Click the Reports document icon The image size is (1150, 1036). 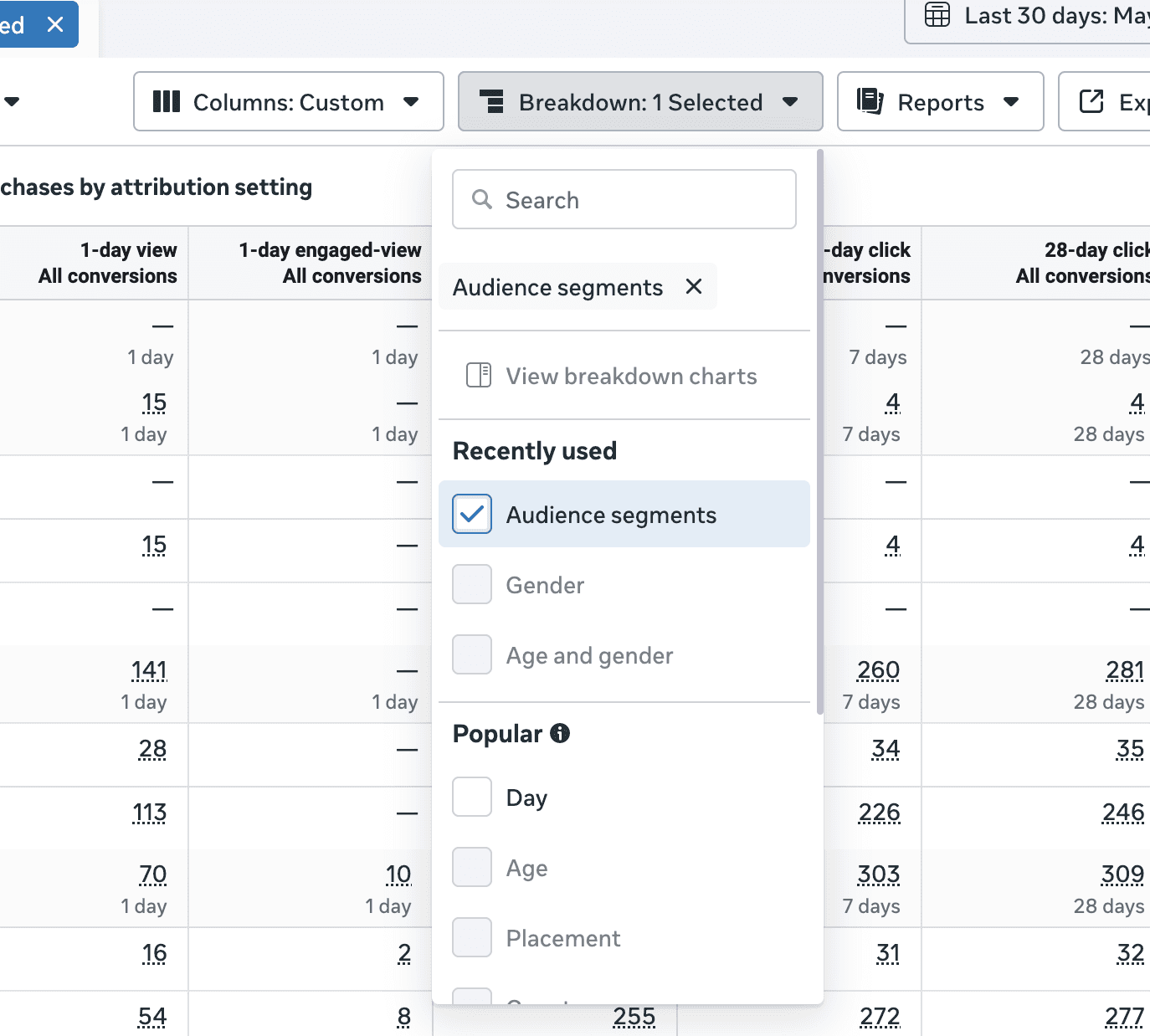(870, 101)
